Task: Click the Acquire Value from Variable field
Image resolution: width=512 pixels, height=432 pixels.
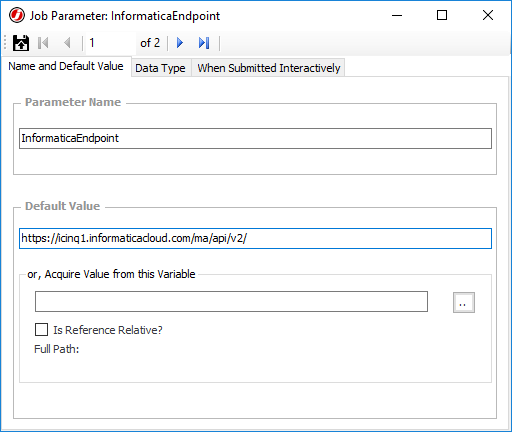Action: 231,302
